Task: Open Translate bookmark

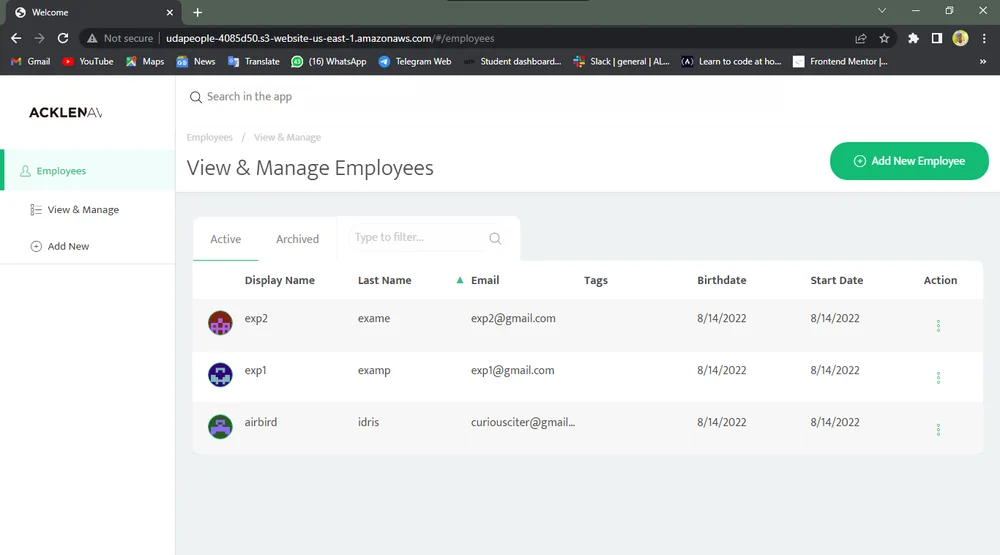Action: (254, 61)
